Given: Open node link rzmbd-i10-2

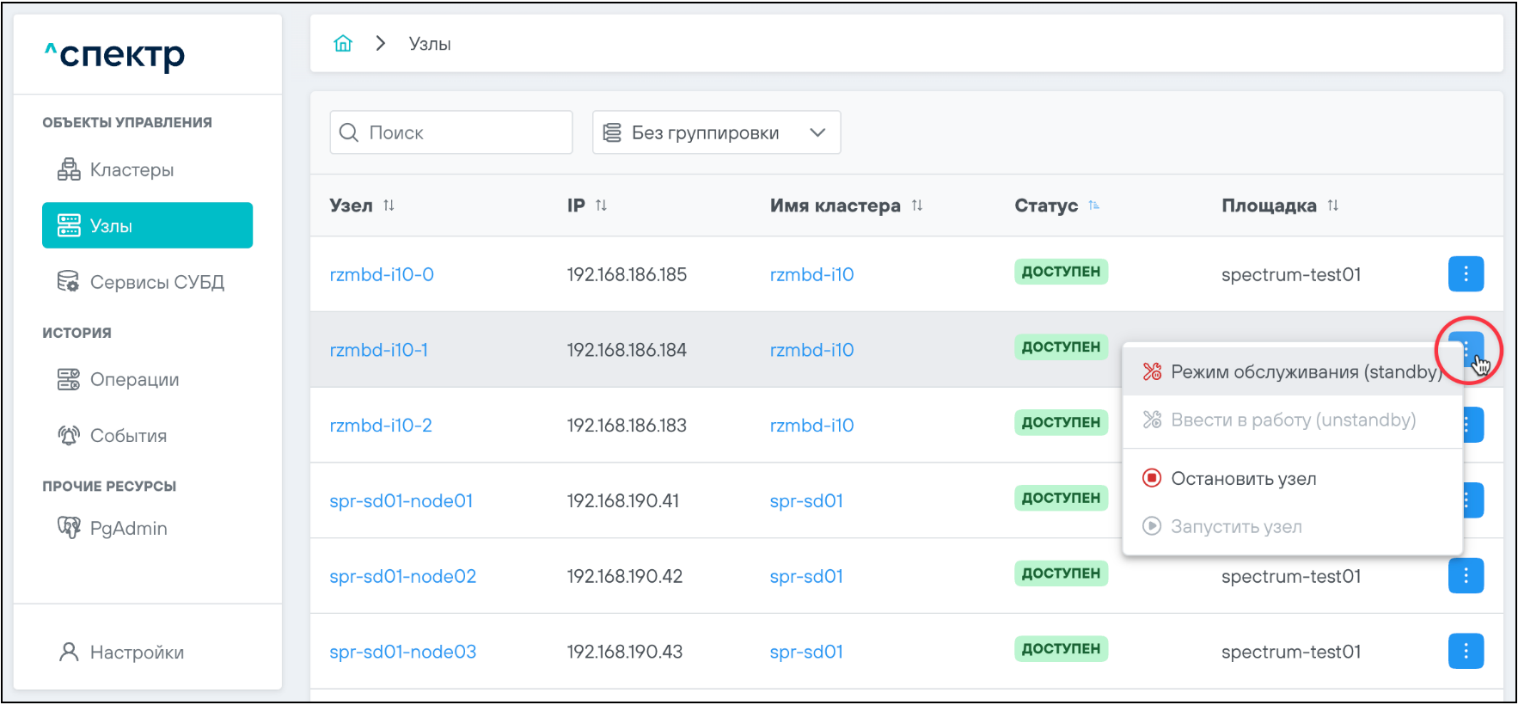Looking at the screenshot, I should (x=381, y=425).
